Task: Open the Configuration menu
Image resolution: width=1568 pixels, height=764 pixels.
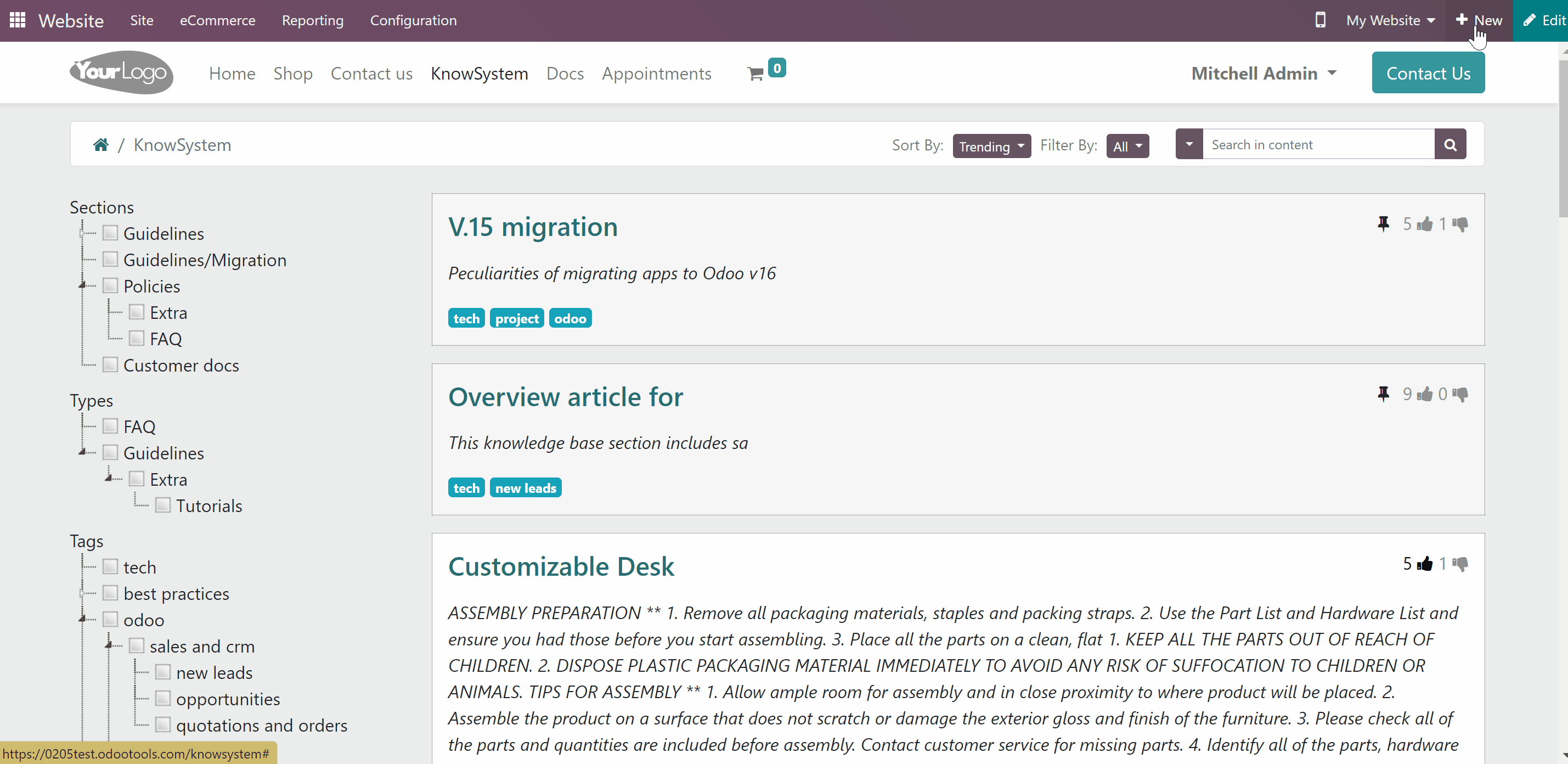Action: (x=413, y=21)
